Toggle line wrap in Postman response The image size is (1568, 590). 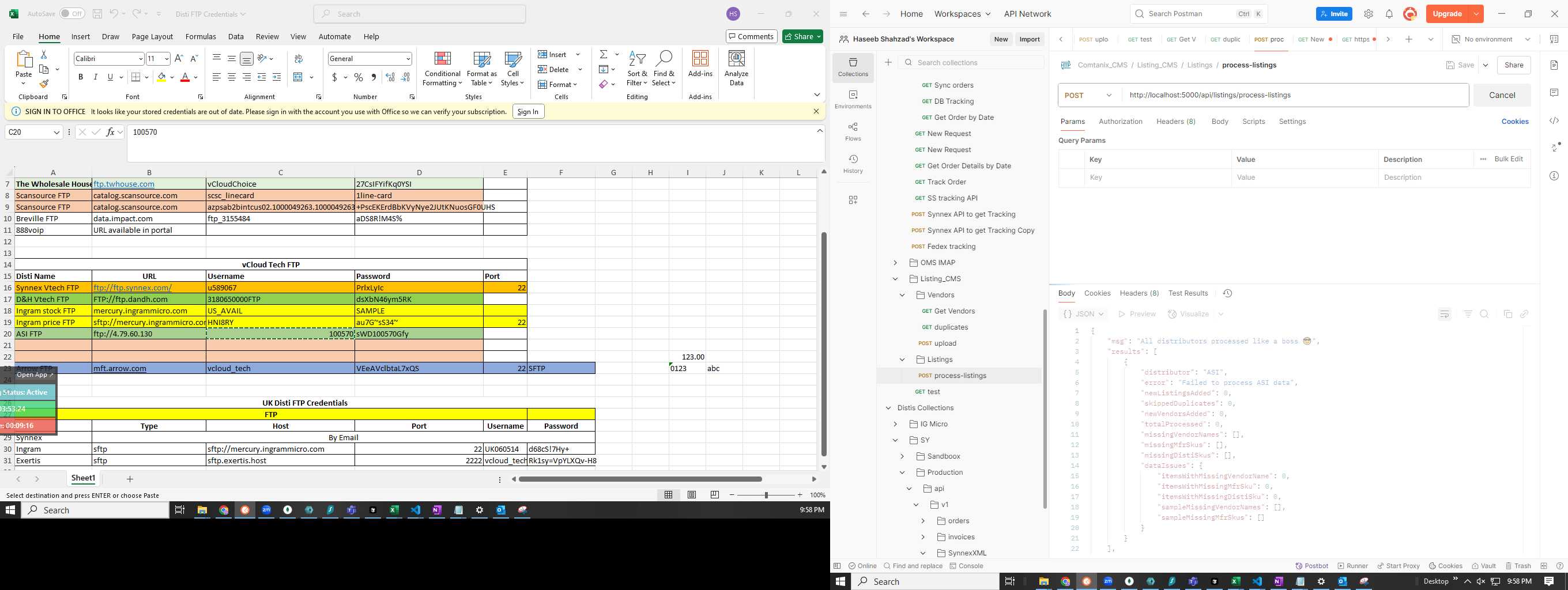click(1445, 314)
